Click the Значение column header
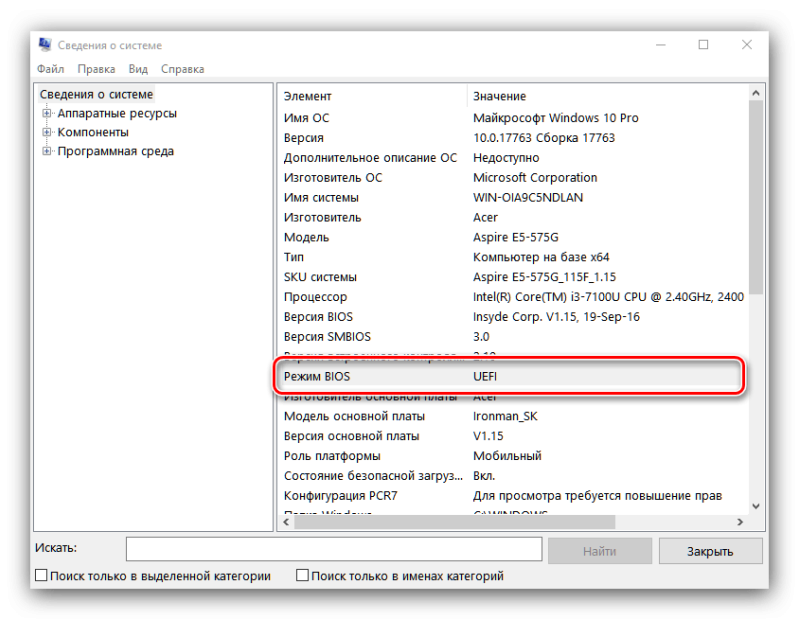Screen dimensions: 800x620 point(607,96)
